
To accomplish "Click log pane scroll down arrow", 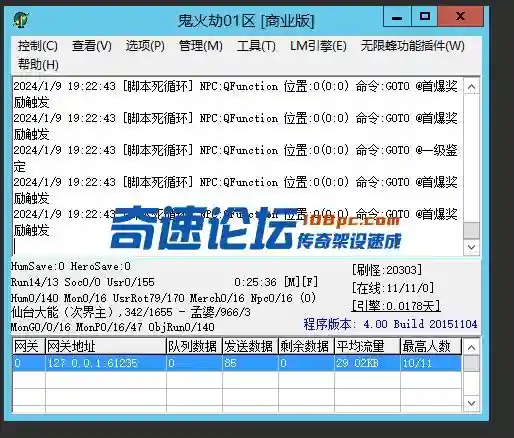I will pyautogui.click(x=471, y=247).
